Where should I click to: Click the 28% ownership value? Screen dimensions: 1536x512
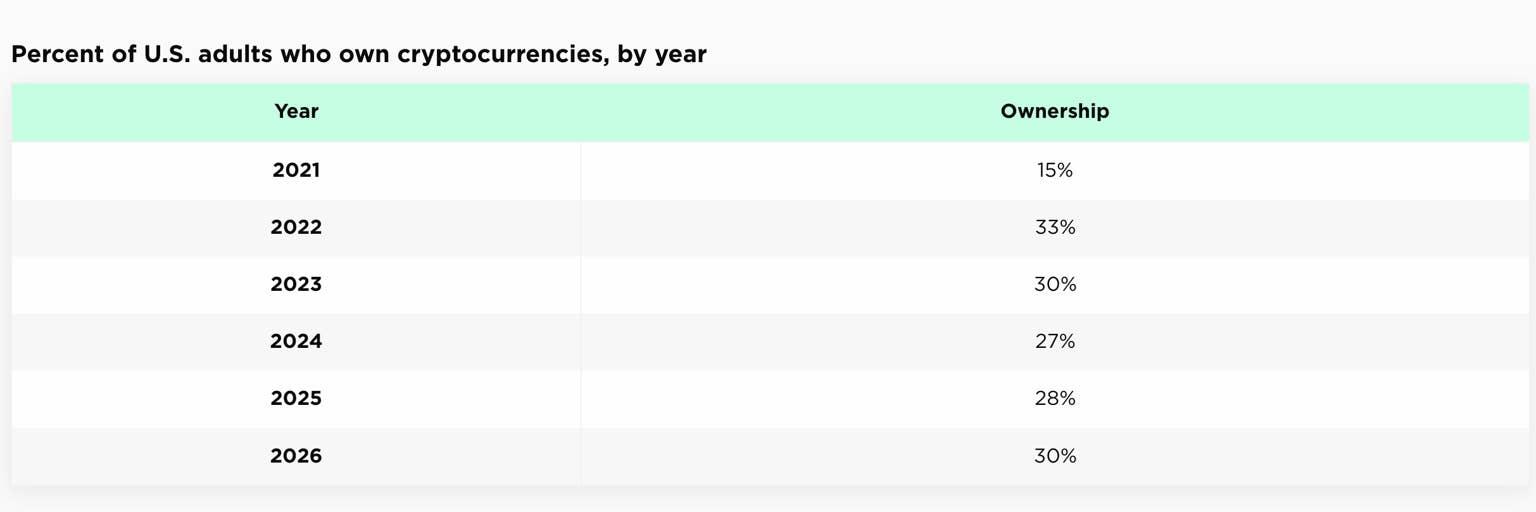(1054, 398)
